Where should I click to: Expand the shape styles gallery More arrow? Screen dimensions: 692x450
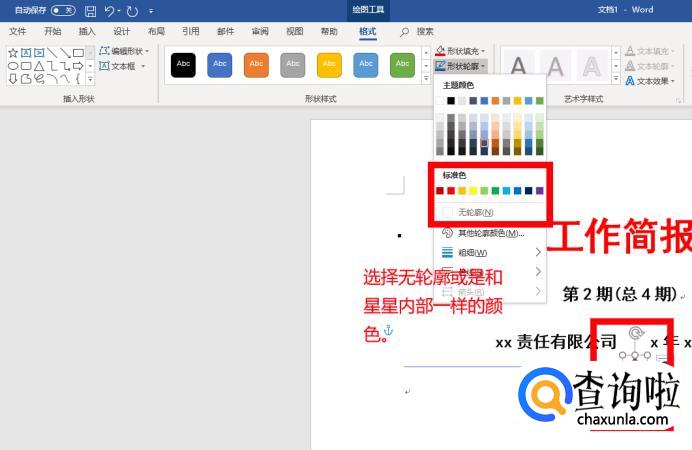tap(426, 79)
